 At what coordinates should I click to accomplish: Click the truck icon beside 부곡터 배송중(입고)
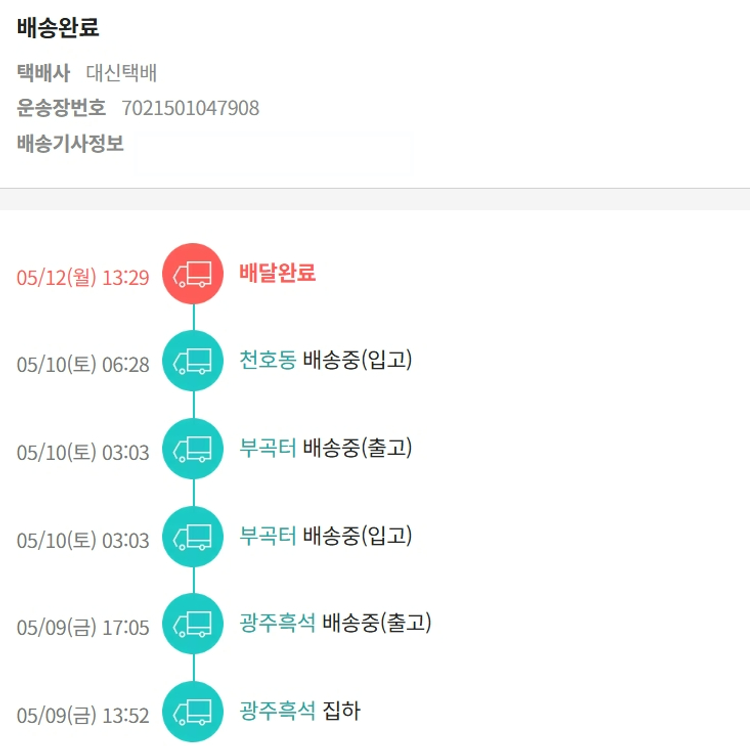click(193, 537)
